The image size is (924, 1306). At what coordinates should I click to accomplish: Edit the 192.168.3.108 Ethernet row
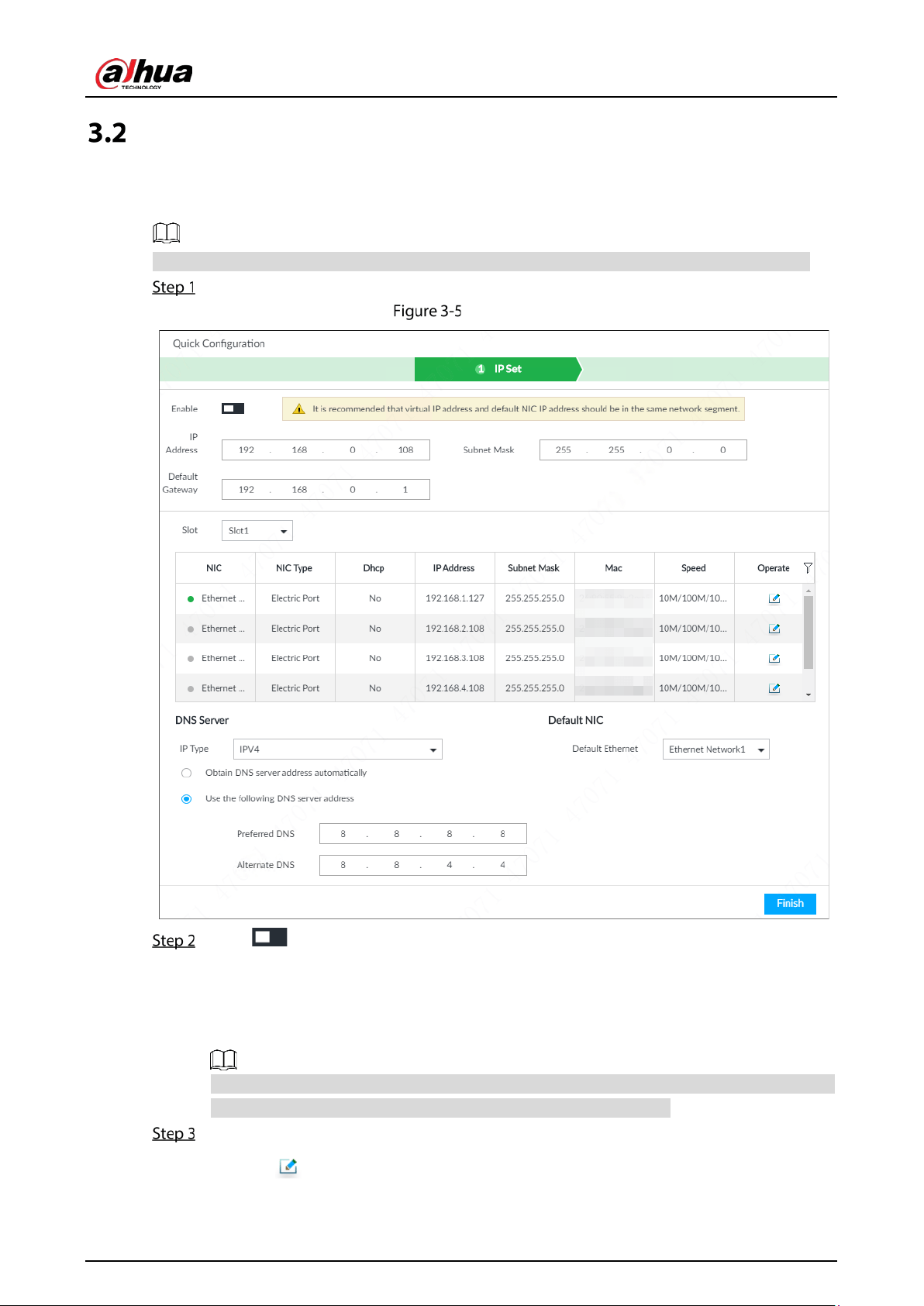(774, 658)
